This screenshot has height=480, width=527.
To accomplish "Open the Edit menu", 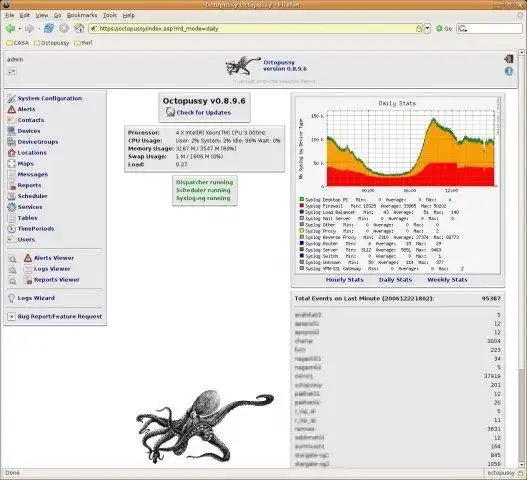I will tap(25, 15).
